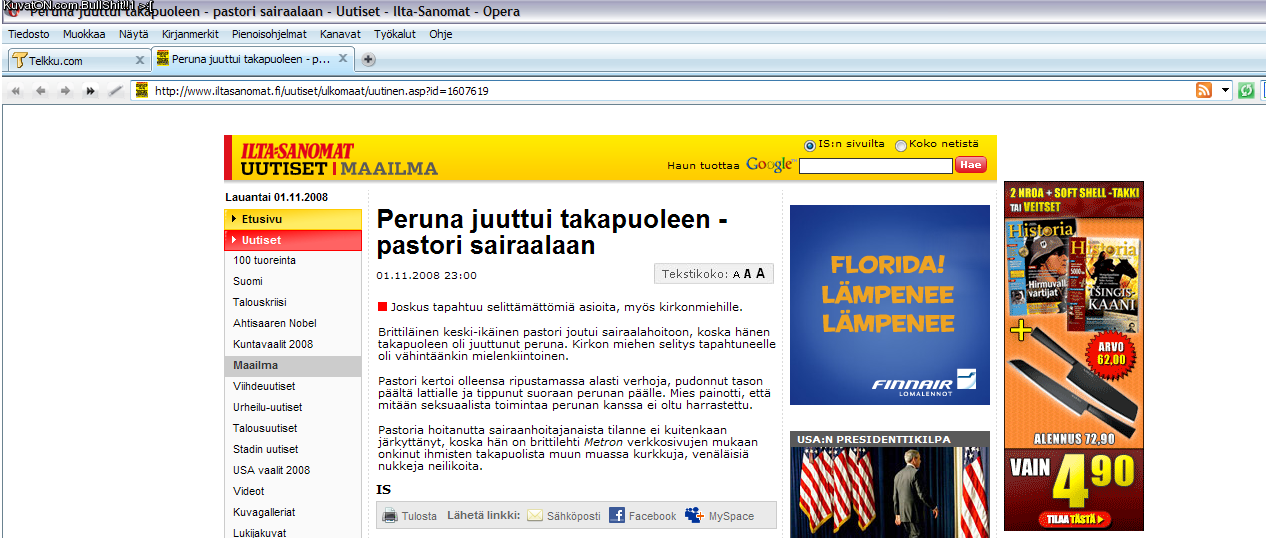Screen dimensions: 1266x538
Task: Click the green reload icon
Action: [1246, 90]
